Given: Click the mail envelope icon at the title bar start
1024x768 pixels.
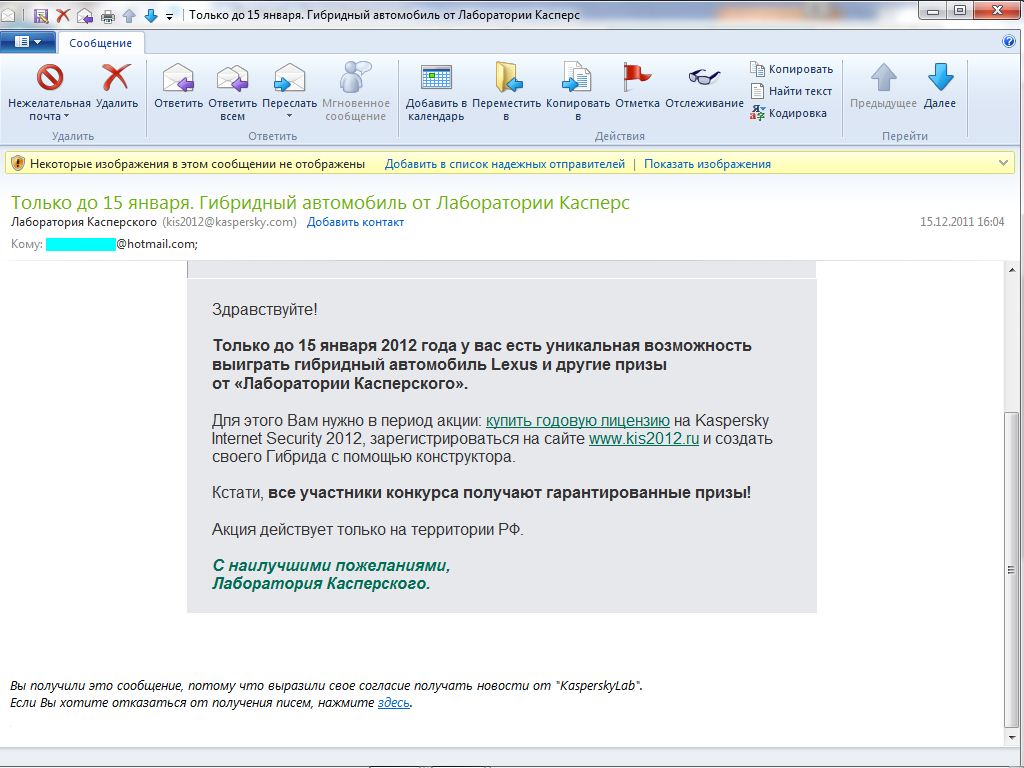Looking at the screenshot, I should tap(8, 15).
